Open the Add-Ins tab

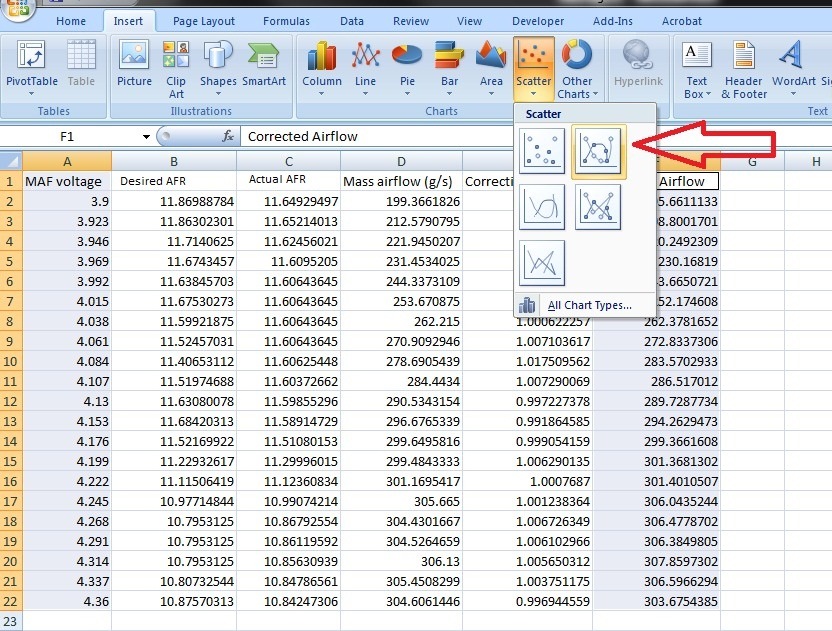(x=612, y=21)
